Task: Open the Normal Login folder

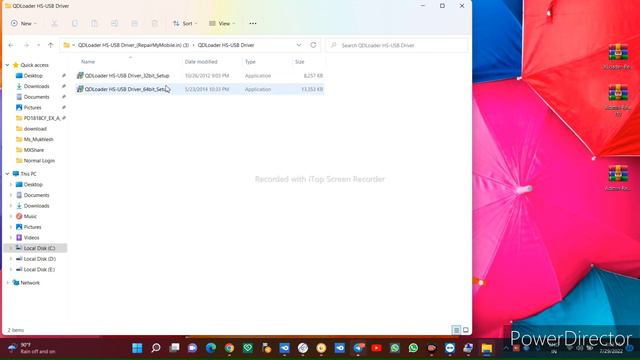Action: pos(39,160)
